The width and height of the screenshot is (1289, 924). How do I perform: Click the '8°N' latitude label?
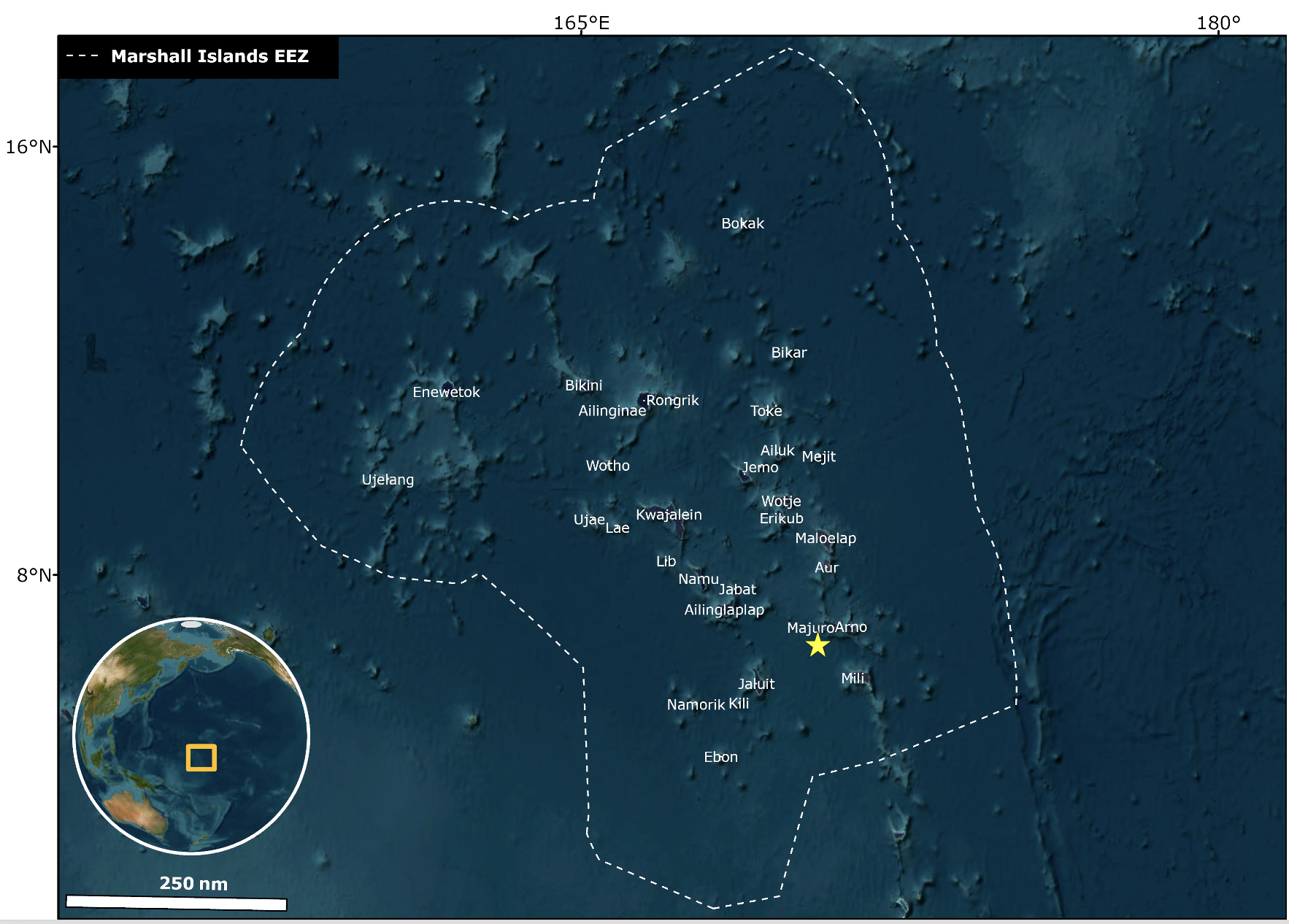[x=34, y=575]
